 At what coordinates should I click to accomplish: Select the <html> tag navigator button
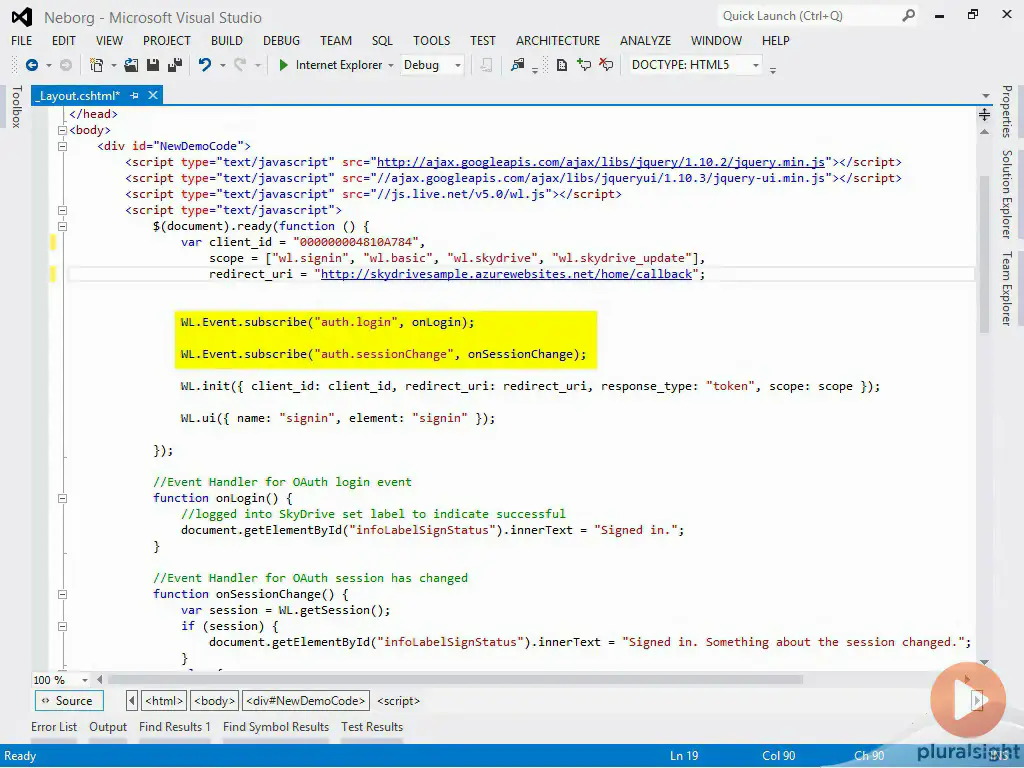[164, 701]
